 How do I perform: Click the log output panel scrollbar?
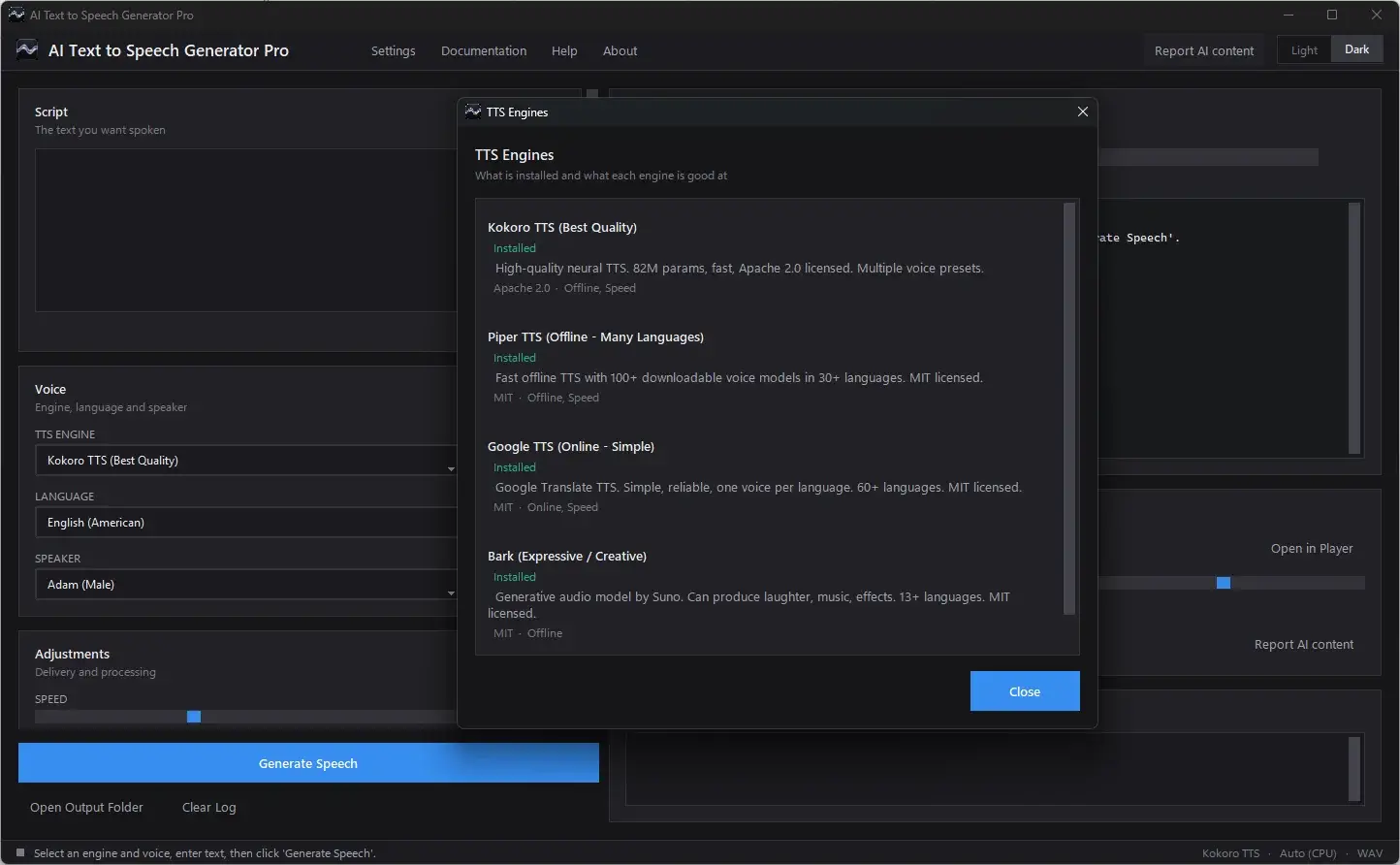pos(1355,329)
